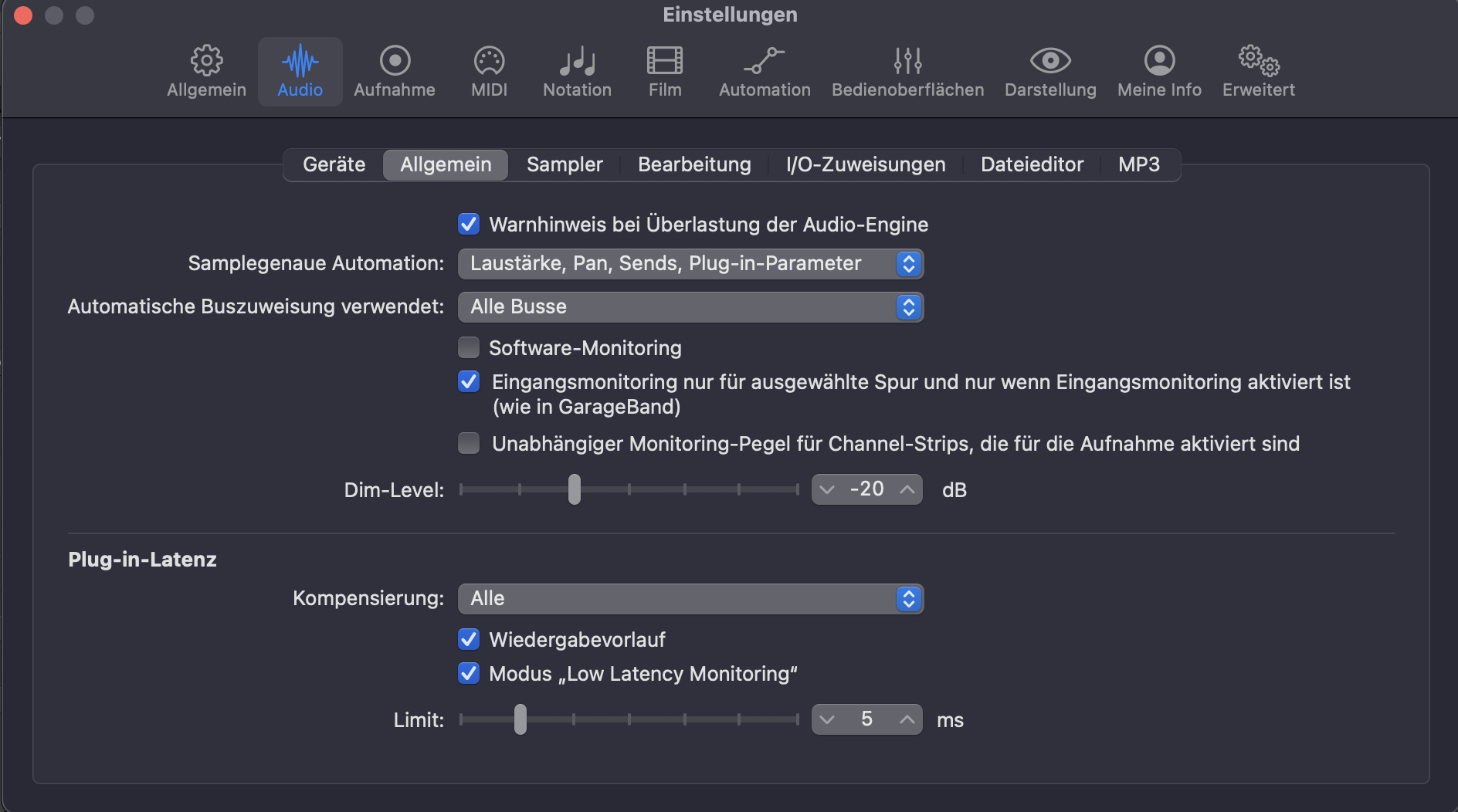Open Bedienoberflächen settings icon
The height and width of the screenshot is (812, 1458).
(907, 71)
